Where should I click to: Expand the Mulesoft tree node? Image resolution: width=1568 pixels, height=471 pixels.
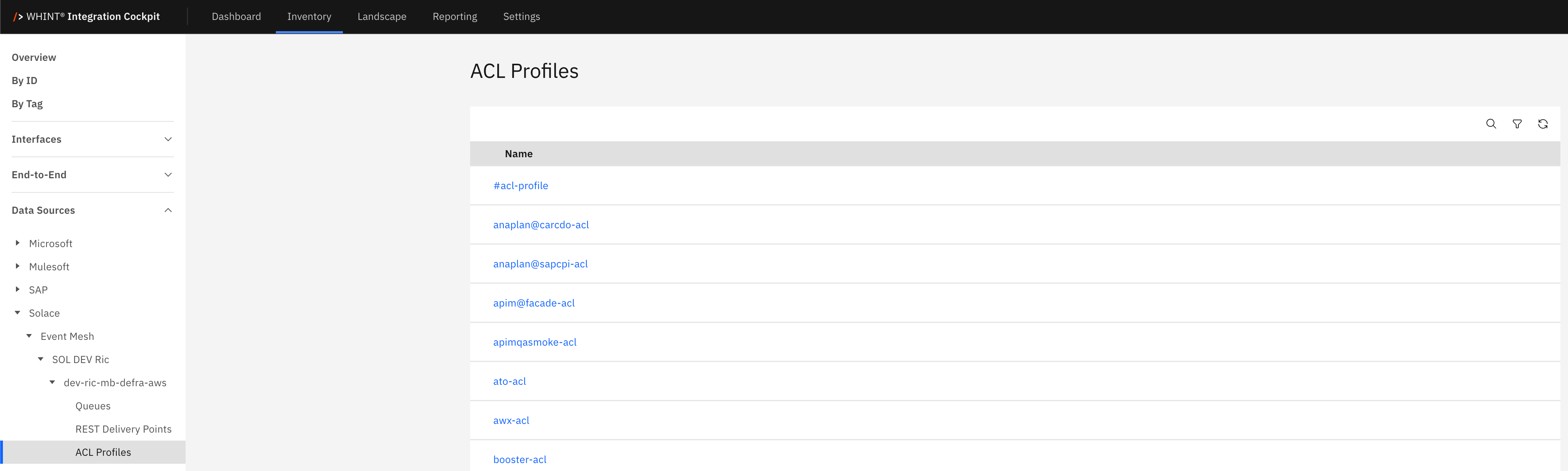coord(18,266)
